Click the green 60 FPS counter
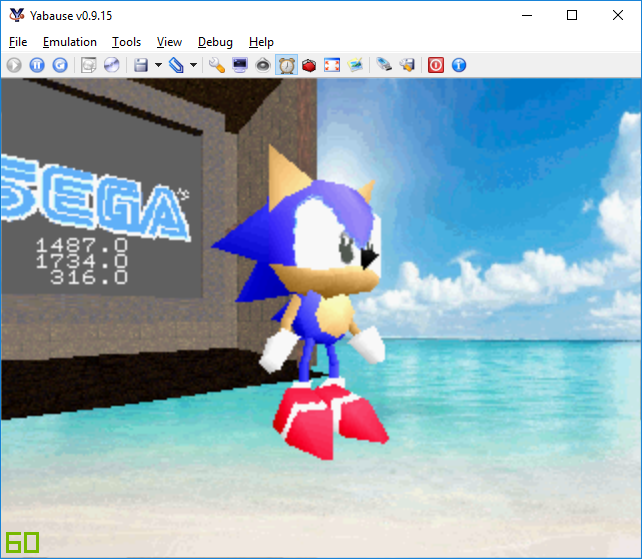The height and width of the screenshot is (559, 642). 23,543
